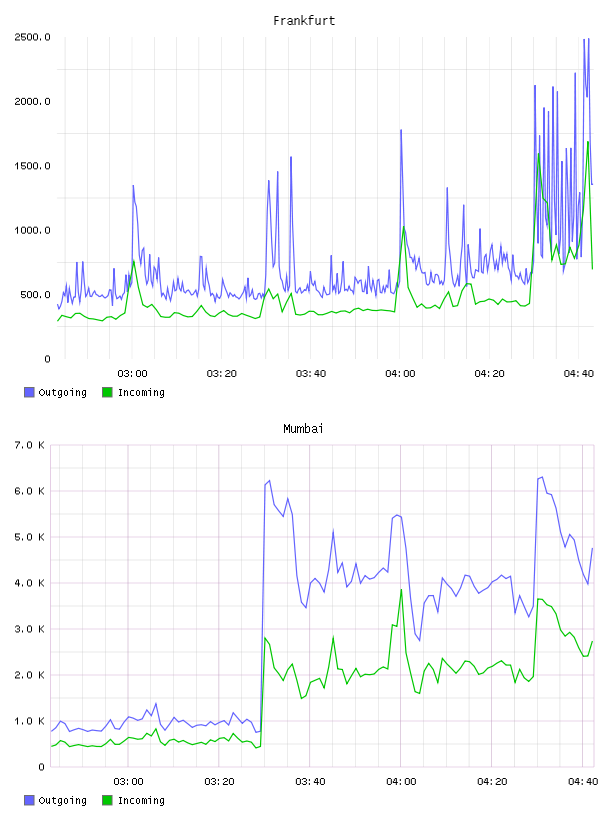Click the 03:20 time label on Frankfurt chart

point(222,374)
